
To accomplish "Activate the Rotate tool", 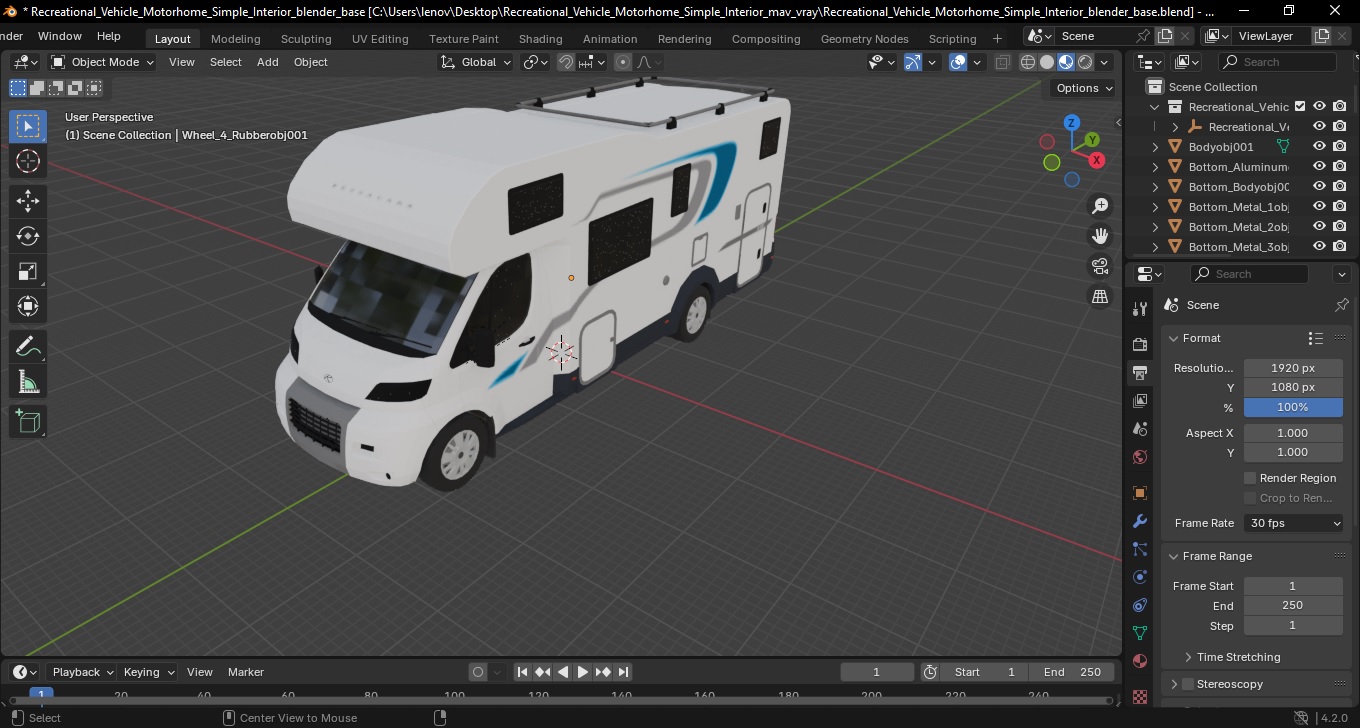I will pyautogui.click(x=28, y=236).
